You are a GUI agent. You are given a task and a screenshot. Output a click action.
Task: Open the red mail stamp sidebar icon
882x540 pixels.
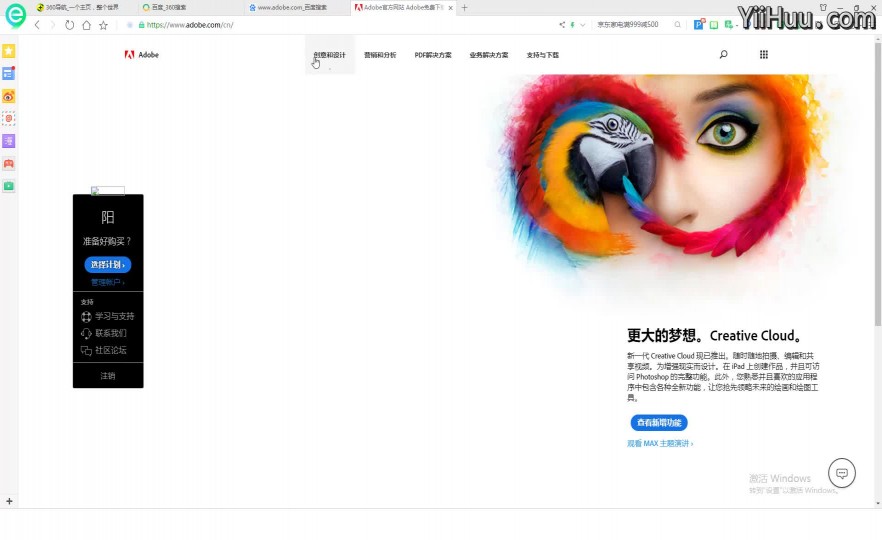[x=8, y=119]
